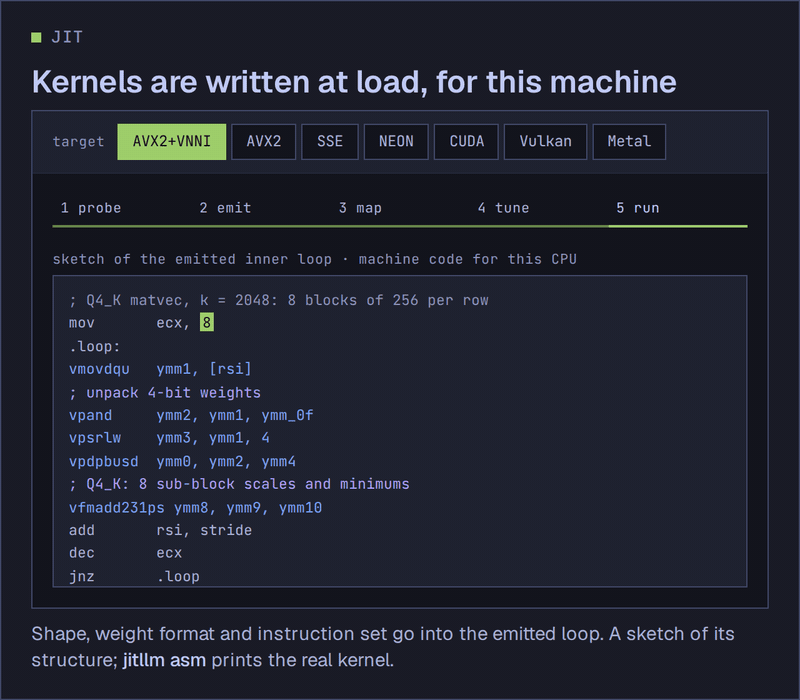Click the 'Kernels are written at load' heading
The image size is (800, 700).
point(354,82)
